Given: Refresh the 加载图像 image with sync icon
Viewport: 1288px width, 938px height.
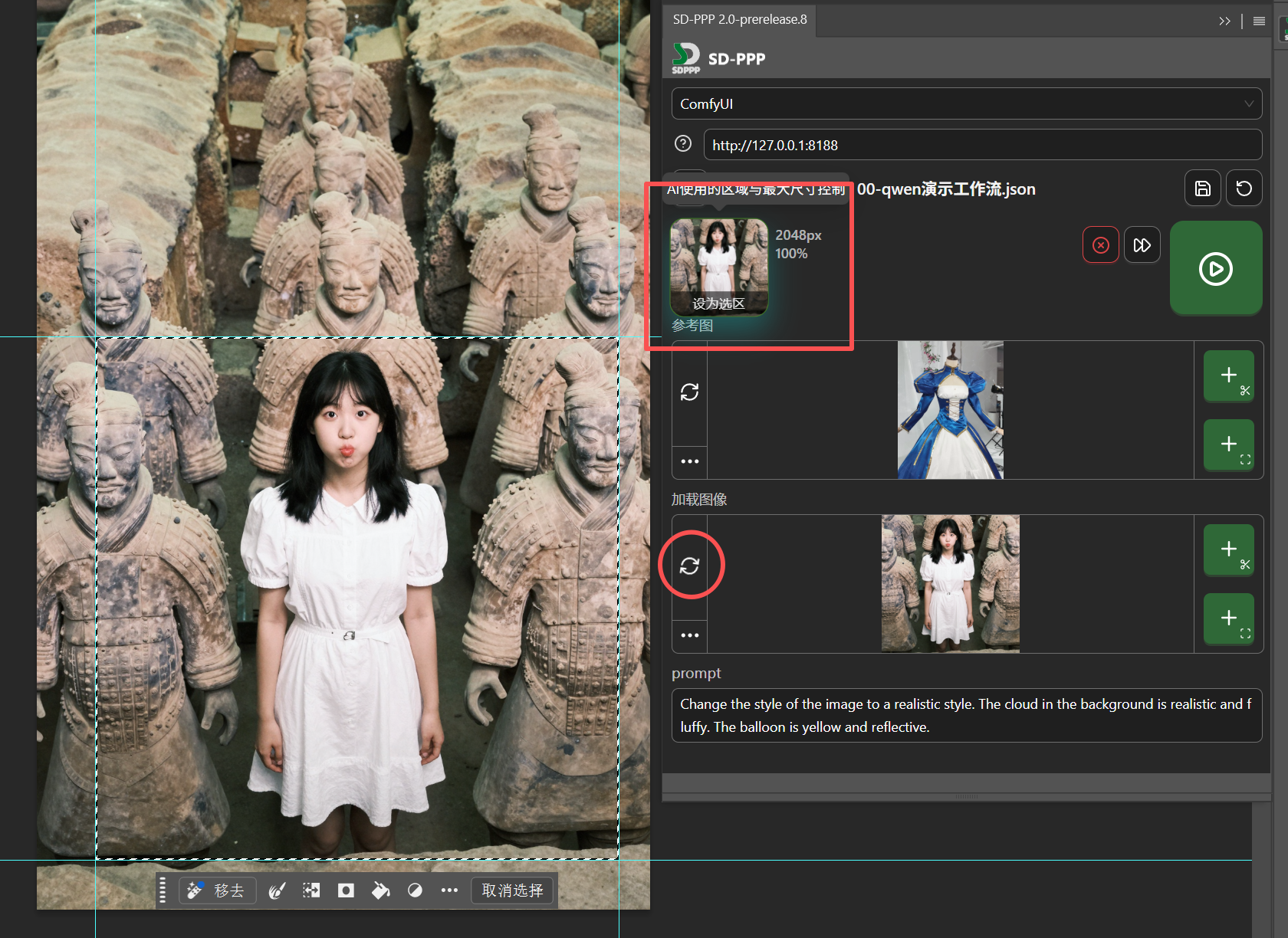Looking at the screenshot, I should pos(689,566).
